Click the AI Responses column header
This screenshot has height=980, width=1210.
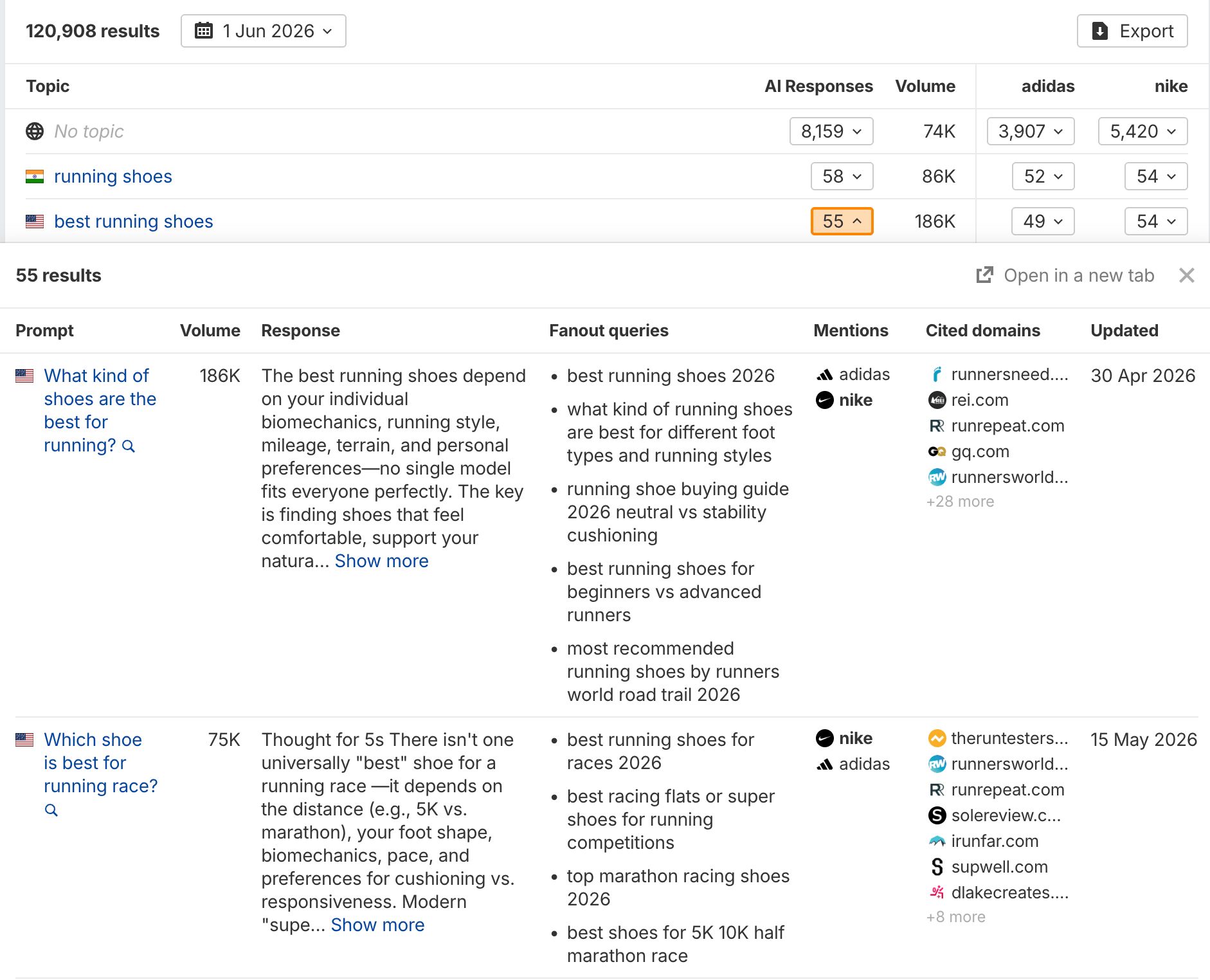point(818,86)
